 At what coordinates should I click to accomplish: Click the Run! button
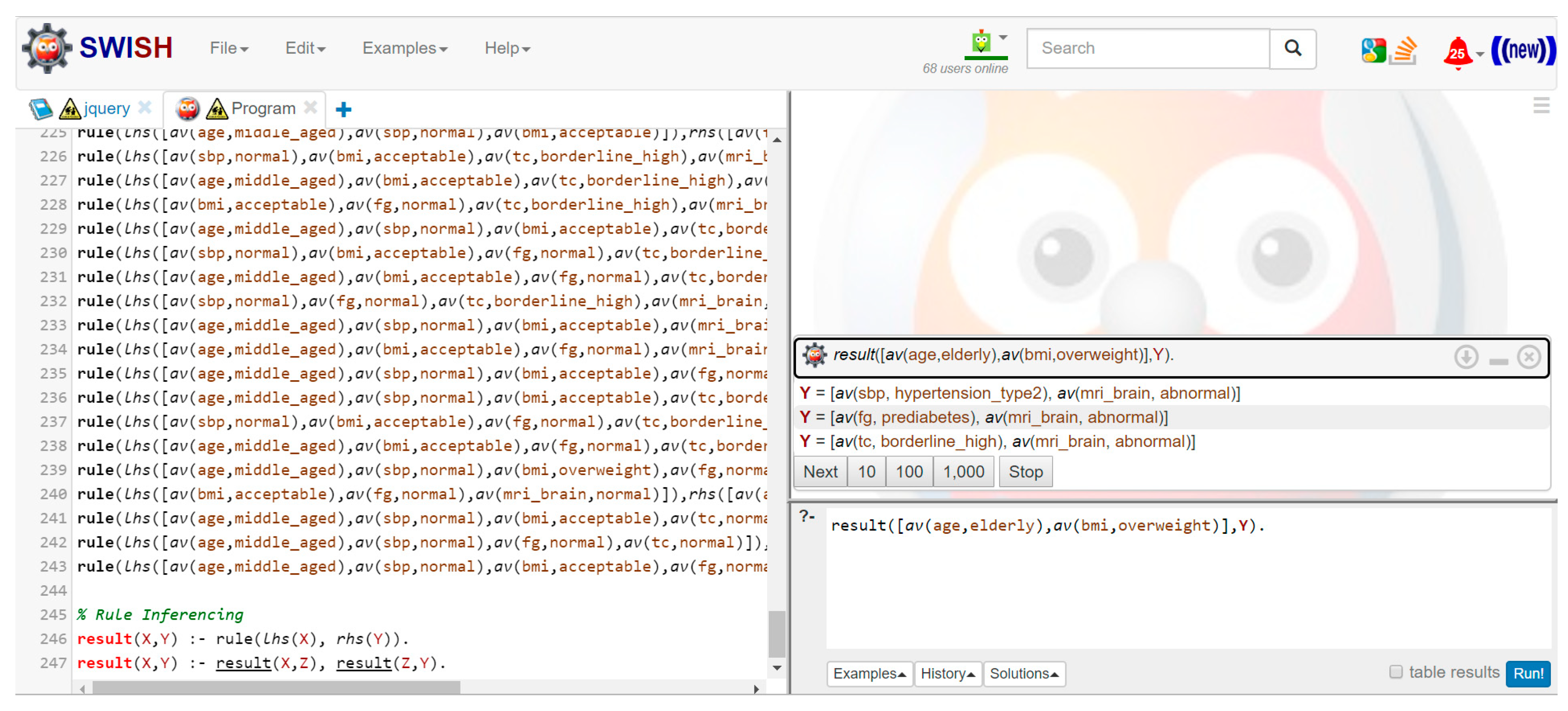(x=1527, y=673)
